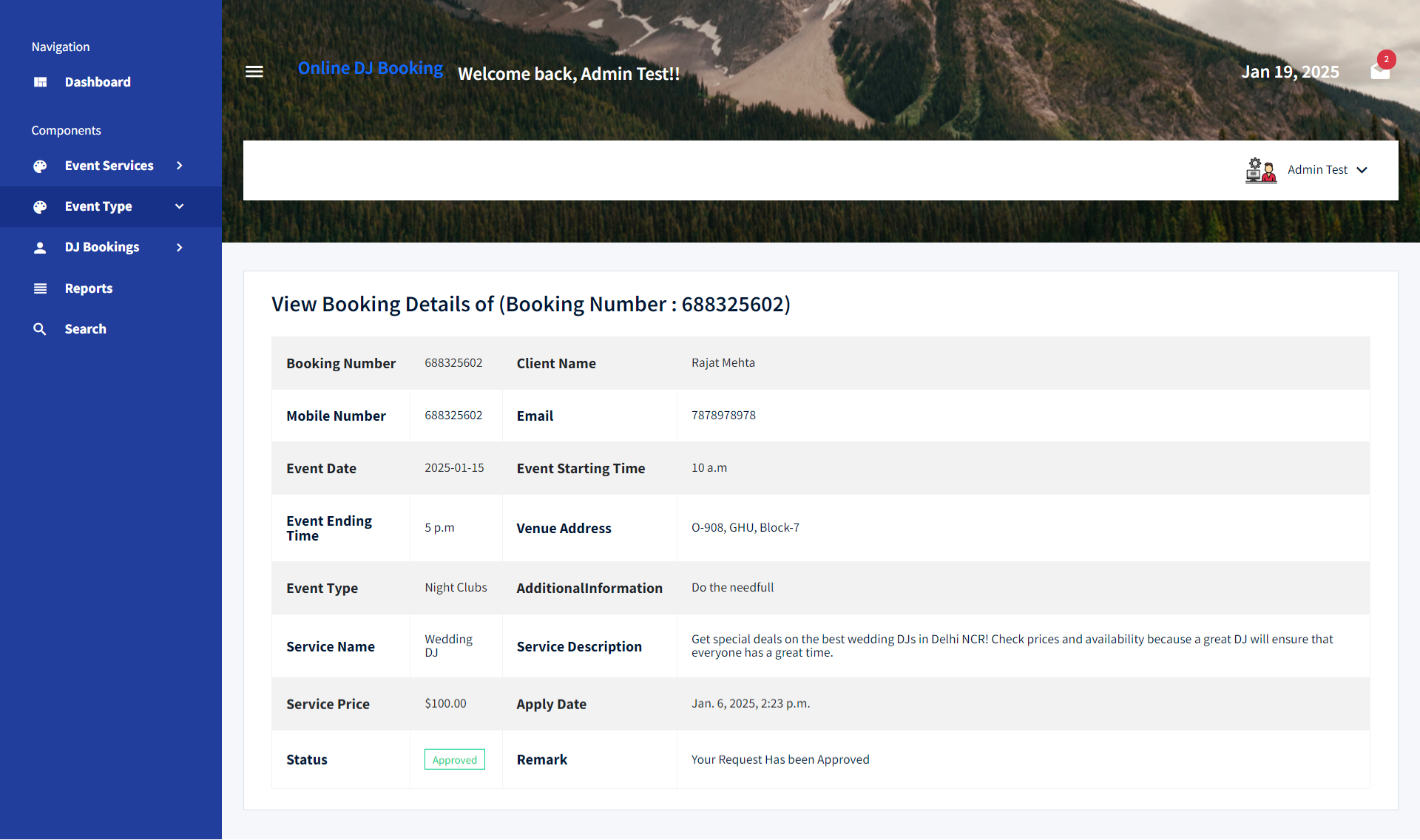This screenshot has width=1420, height=840.
Task: Click the Reports list icon
Action: [x=40, y=288]
